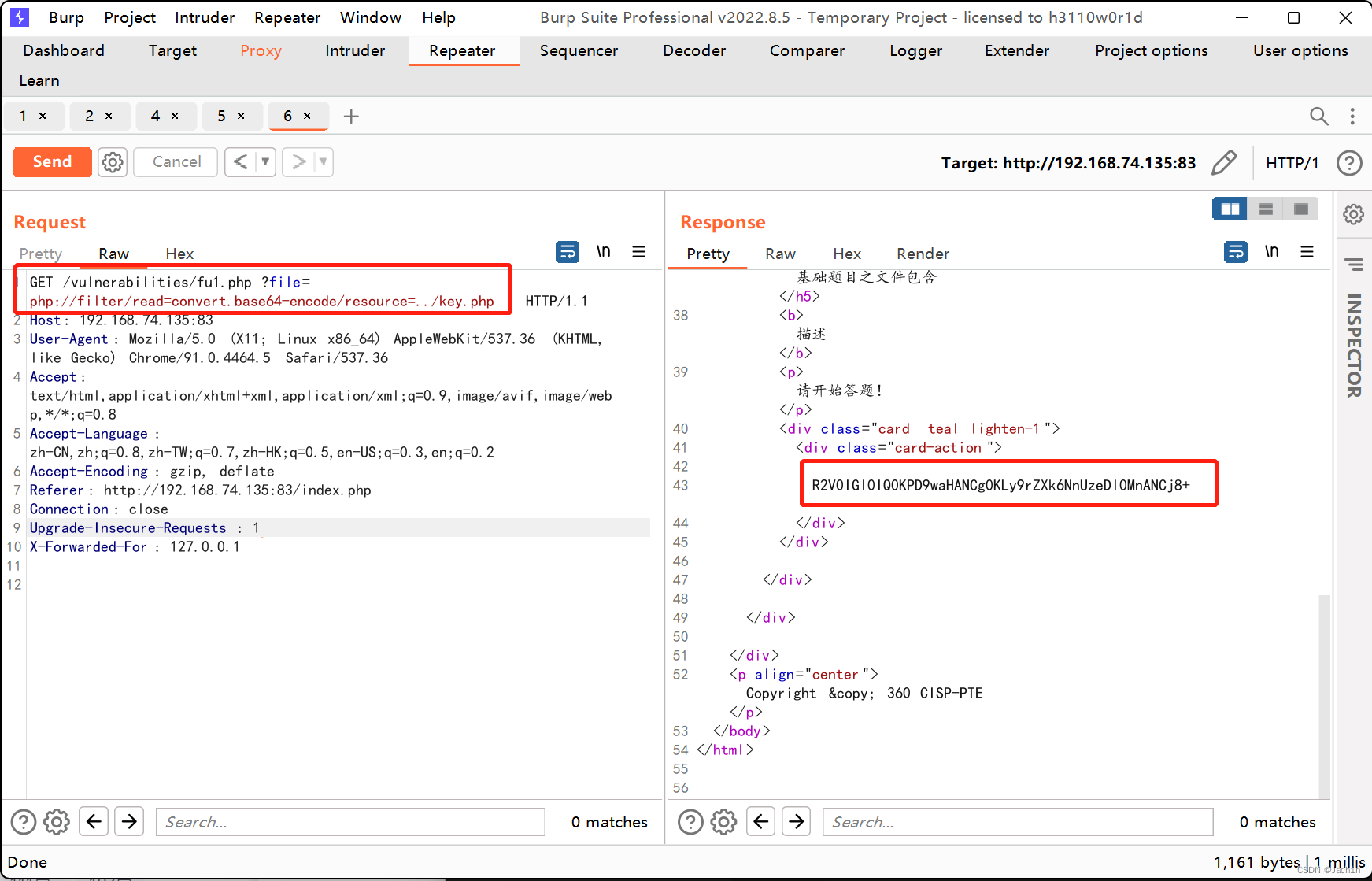
Task: Switch request view to Pretty
Action: pyautogui.click(x=41, y=254)
